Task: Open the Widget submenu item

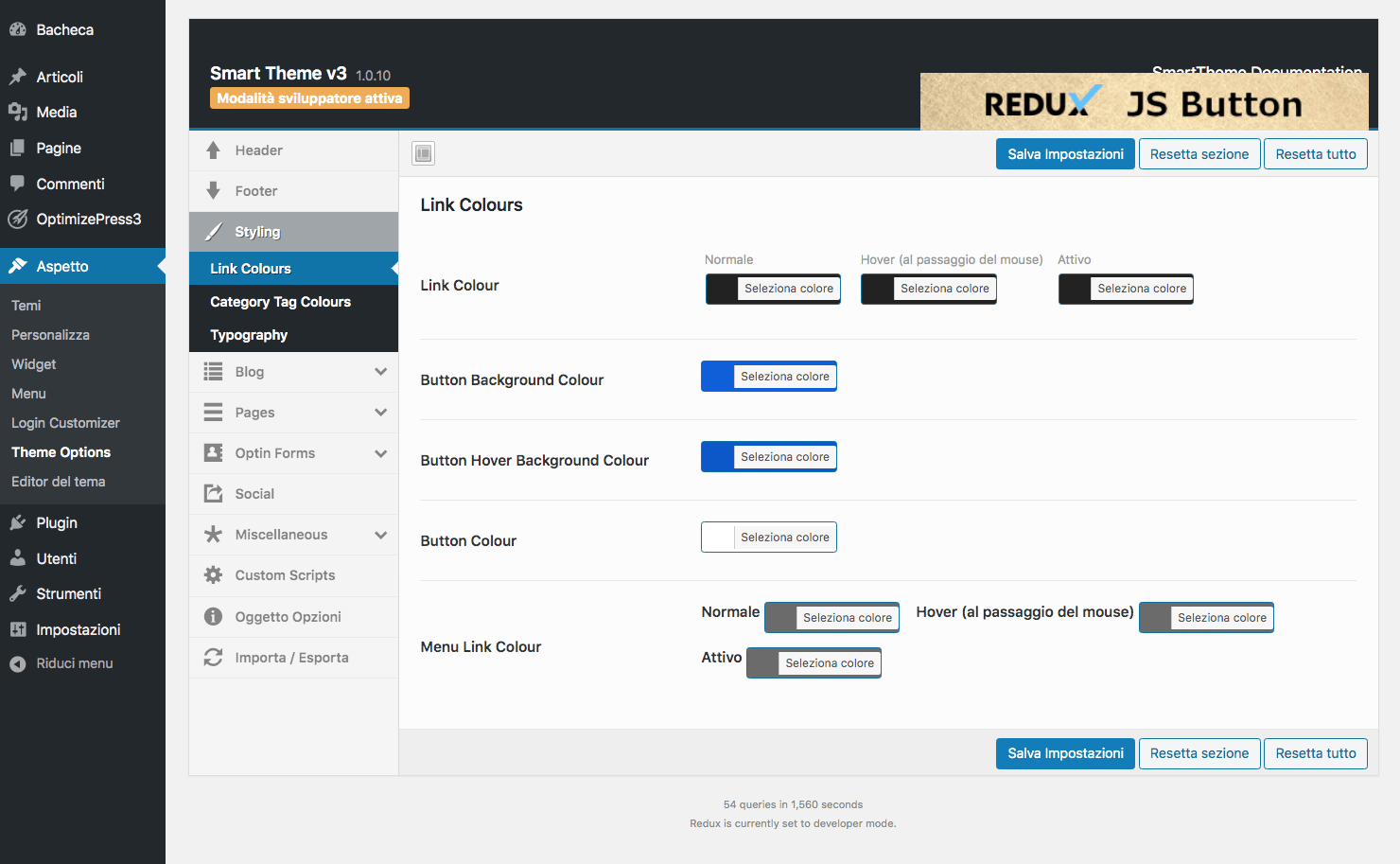Action: pyautogui.click(x=34, y=364)
